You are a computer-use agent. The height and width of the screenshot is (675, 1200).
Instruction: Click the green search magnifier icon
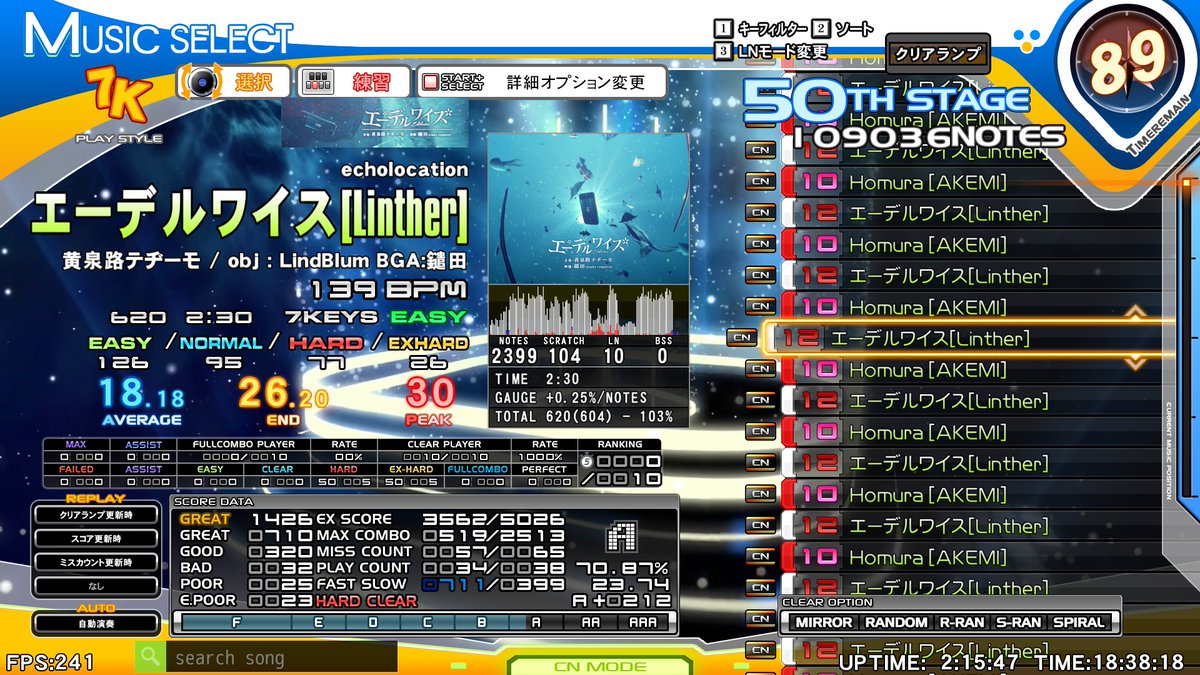coord(150,657)
